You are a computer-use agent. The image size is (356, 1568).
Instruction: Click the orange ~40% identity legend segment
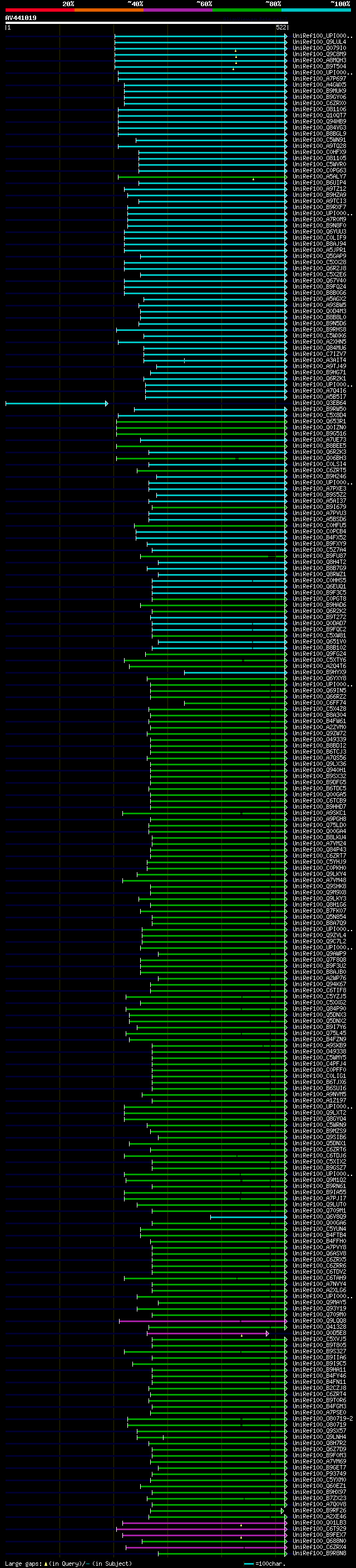(x=109, y=10)
